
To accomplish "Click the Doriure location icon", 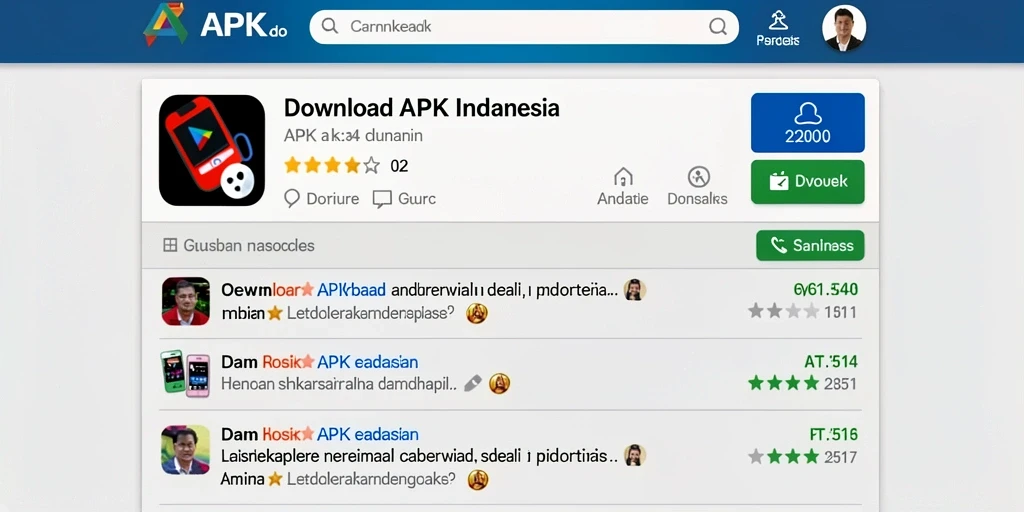I will pos(292,199).
